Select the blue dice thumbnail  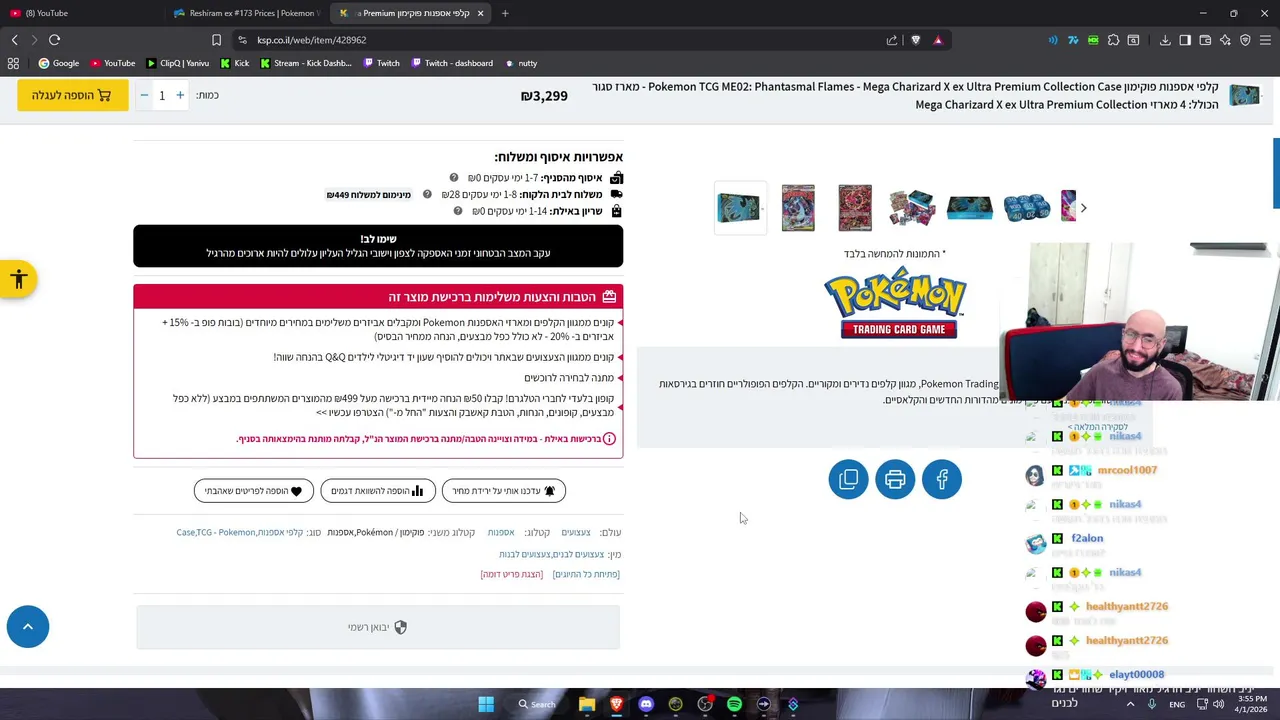coord(1026,208)
